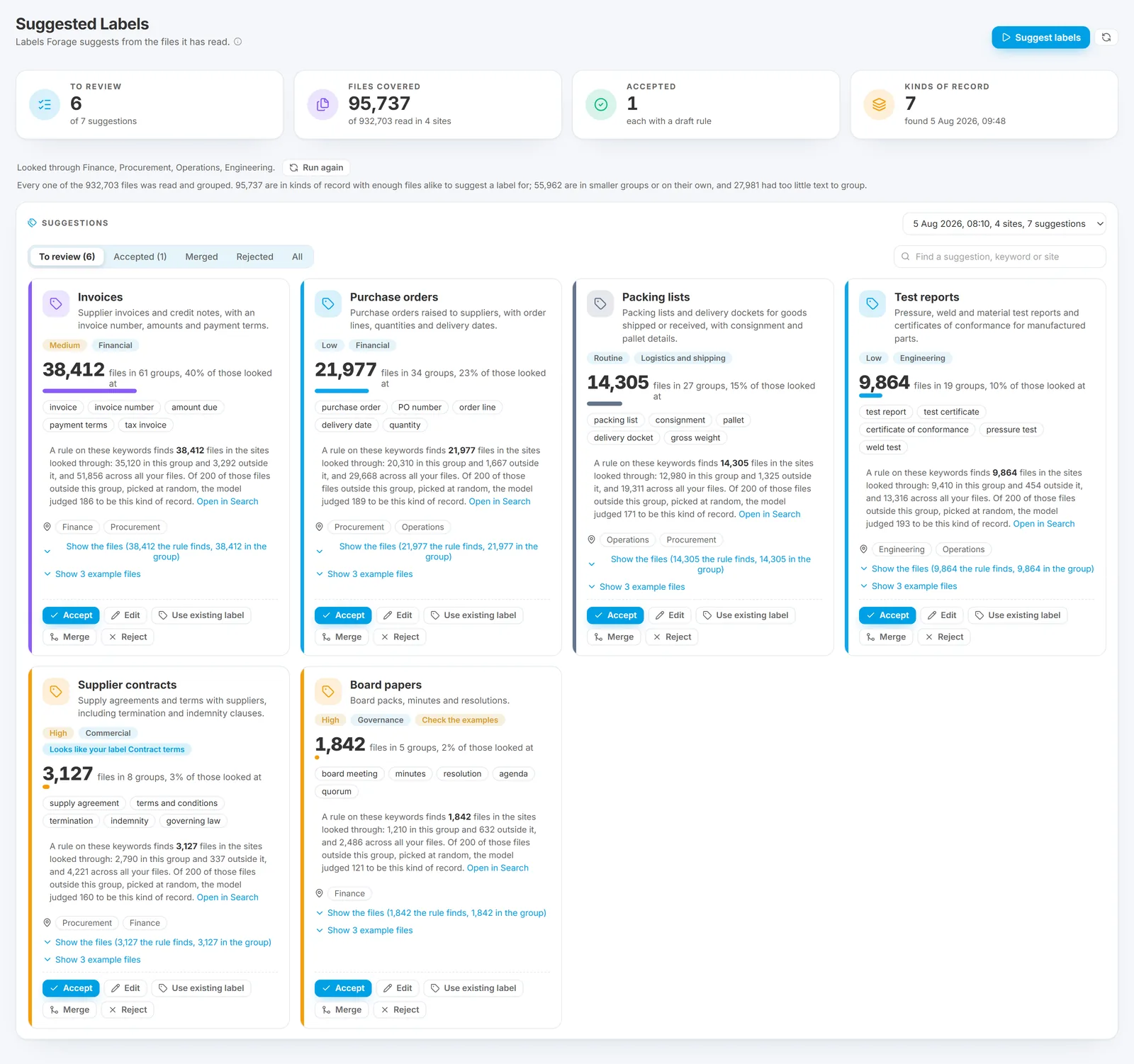The image size is (1134, 1064).
Task: Click the Invoices purple tag icon
Action: 56,304
